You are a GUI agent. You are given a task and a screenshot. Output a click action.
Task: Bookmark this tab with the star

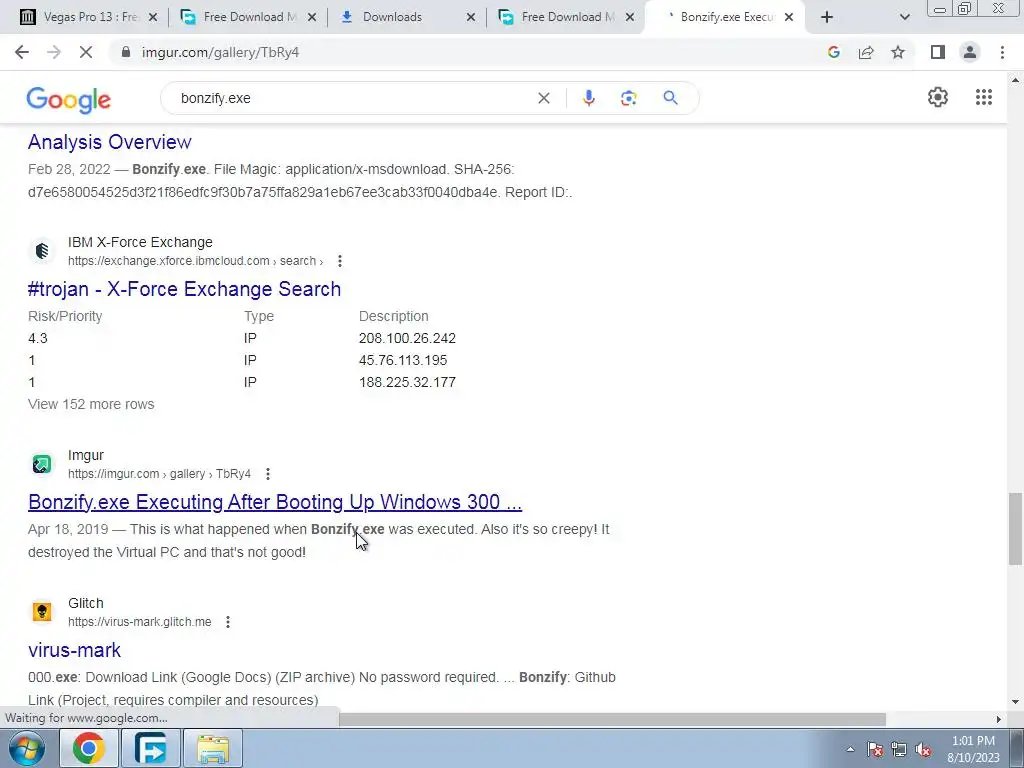pyautogui.click(x=898, y=52)
